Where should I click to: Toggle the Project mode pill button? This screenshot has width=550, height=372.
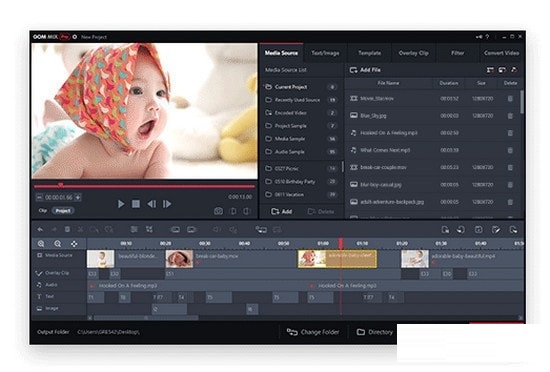[x=63, y=211]
